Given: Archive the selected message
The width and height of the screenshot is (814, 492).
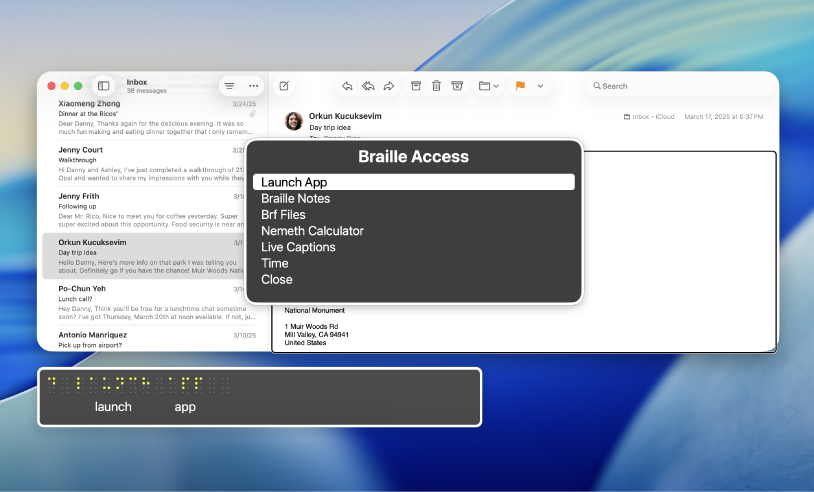Looking at the screenshot, I should click(x=416, y=86).
